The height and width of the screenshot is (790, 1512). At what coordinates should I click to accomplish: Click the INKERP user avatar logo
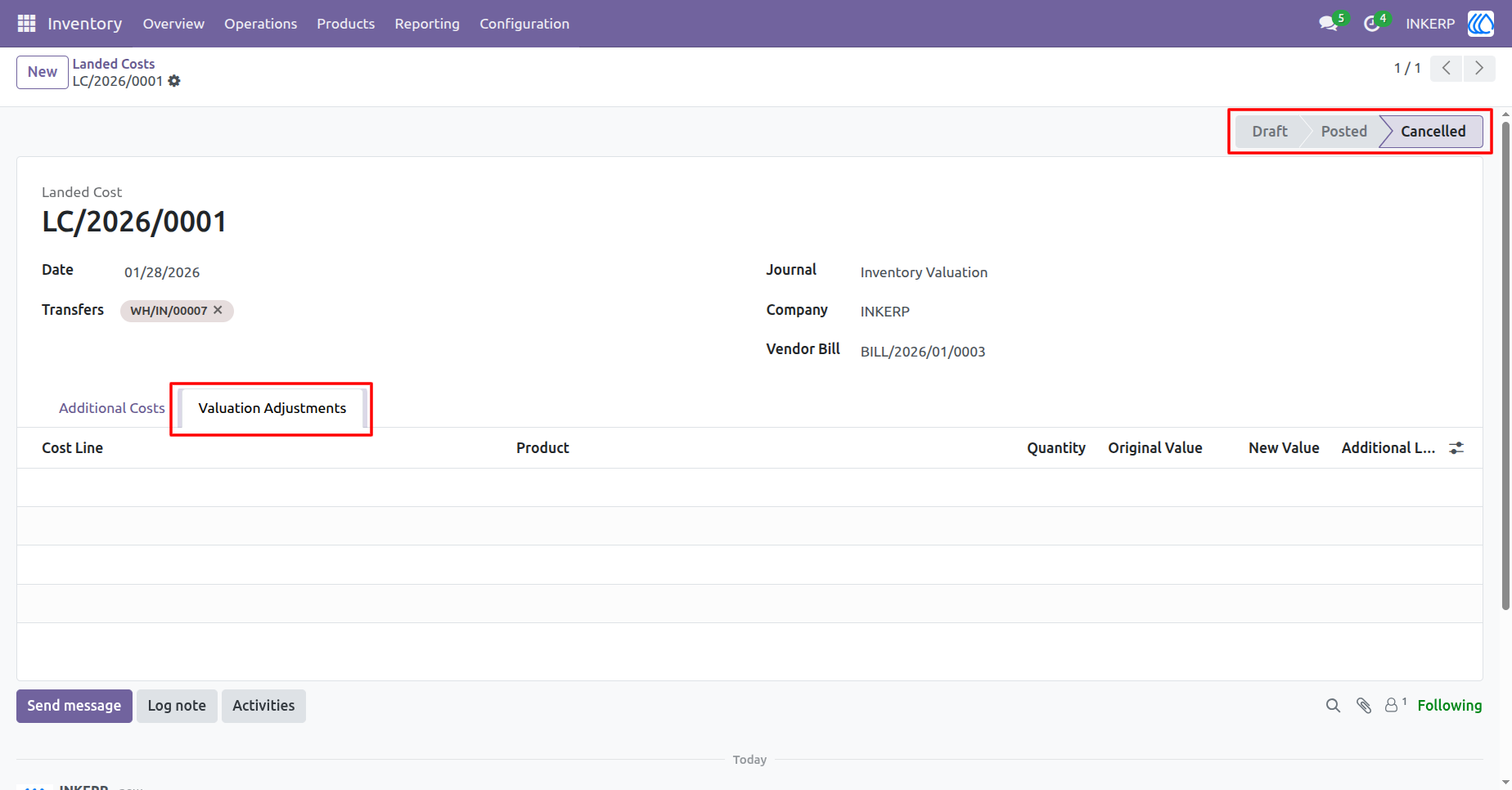tap(1481, 24)
